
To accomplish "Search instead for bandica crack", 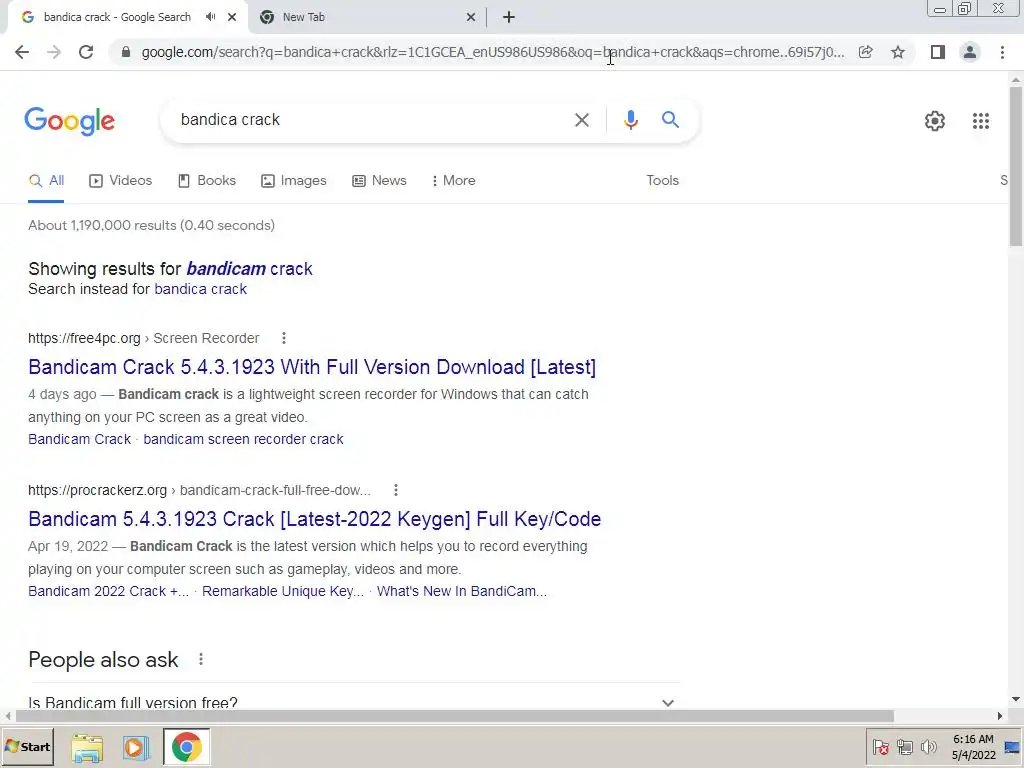I will click(x=200, y=289).
